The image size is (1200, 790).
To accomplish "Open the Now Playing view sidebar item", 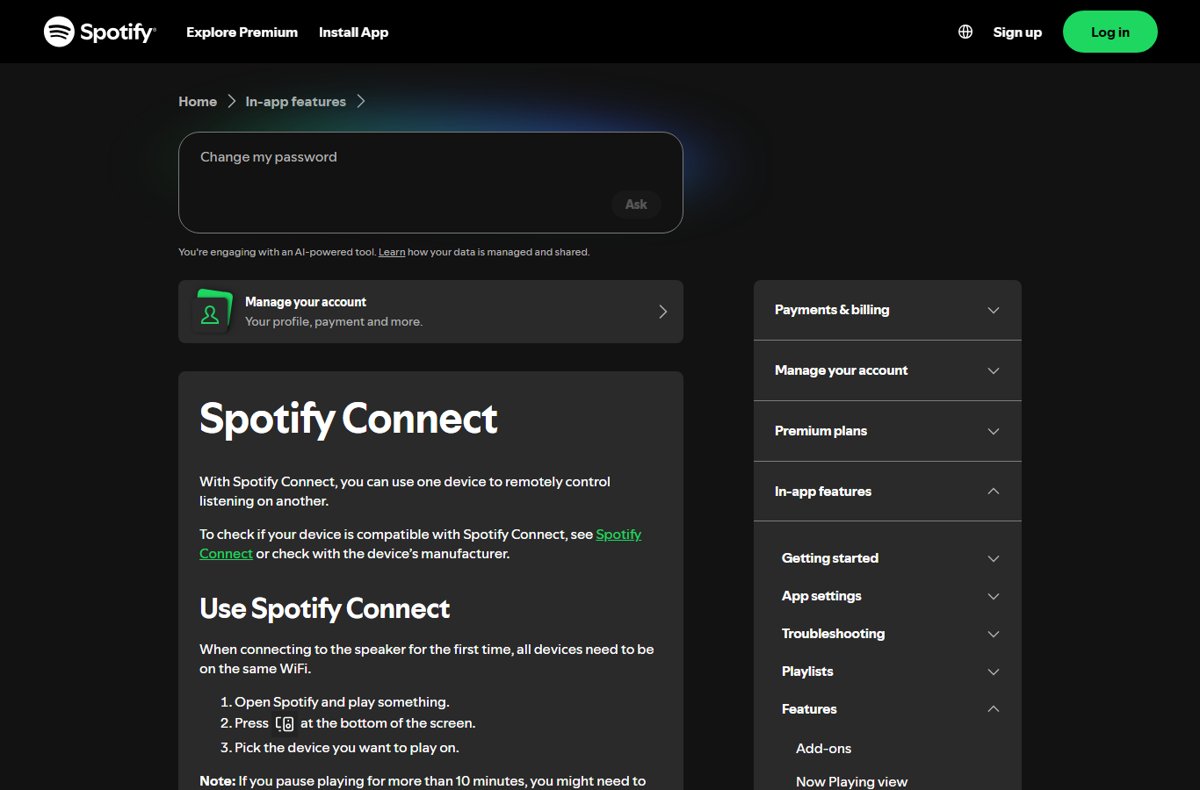I will 851,782.
